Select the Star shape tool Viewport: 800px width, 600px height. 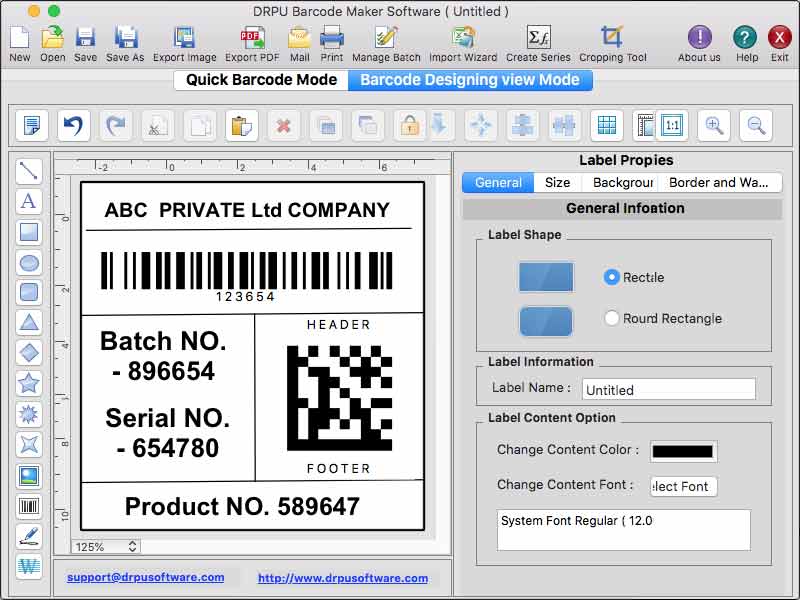pyautogui.click(x=28, y=383)
